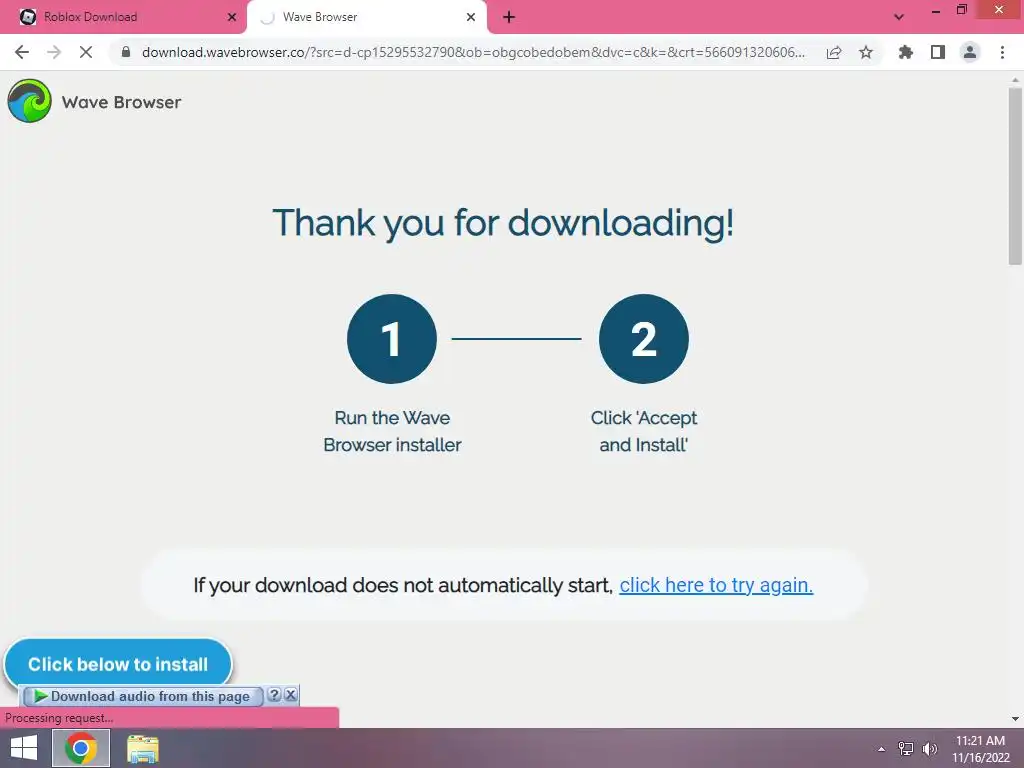
Task: Bookmark this page with the star icon
Action: (866, 52)
